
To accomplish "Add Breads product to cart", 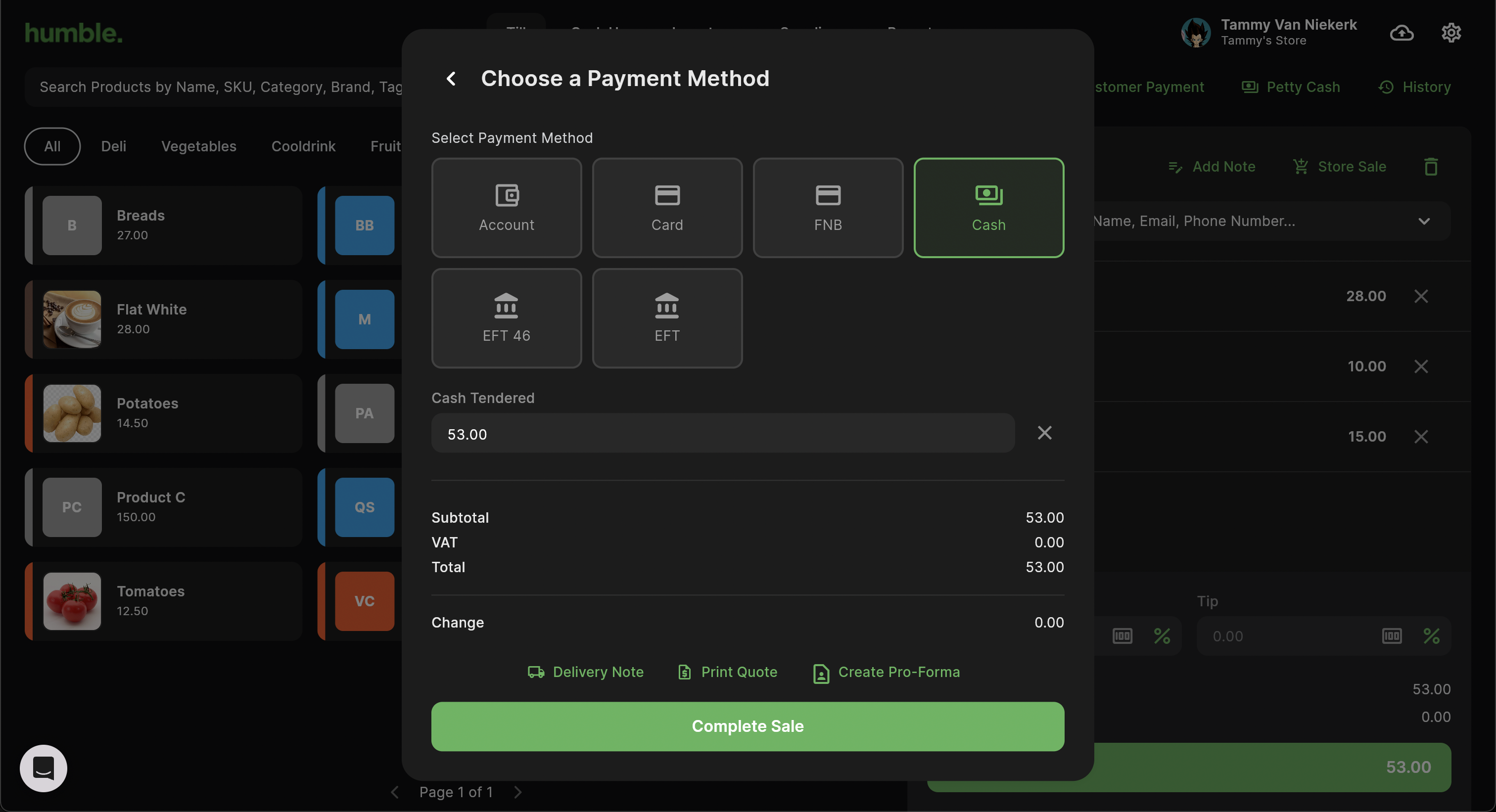I will coord(164,226).
